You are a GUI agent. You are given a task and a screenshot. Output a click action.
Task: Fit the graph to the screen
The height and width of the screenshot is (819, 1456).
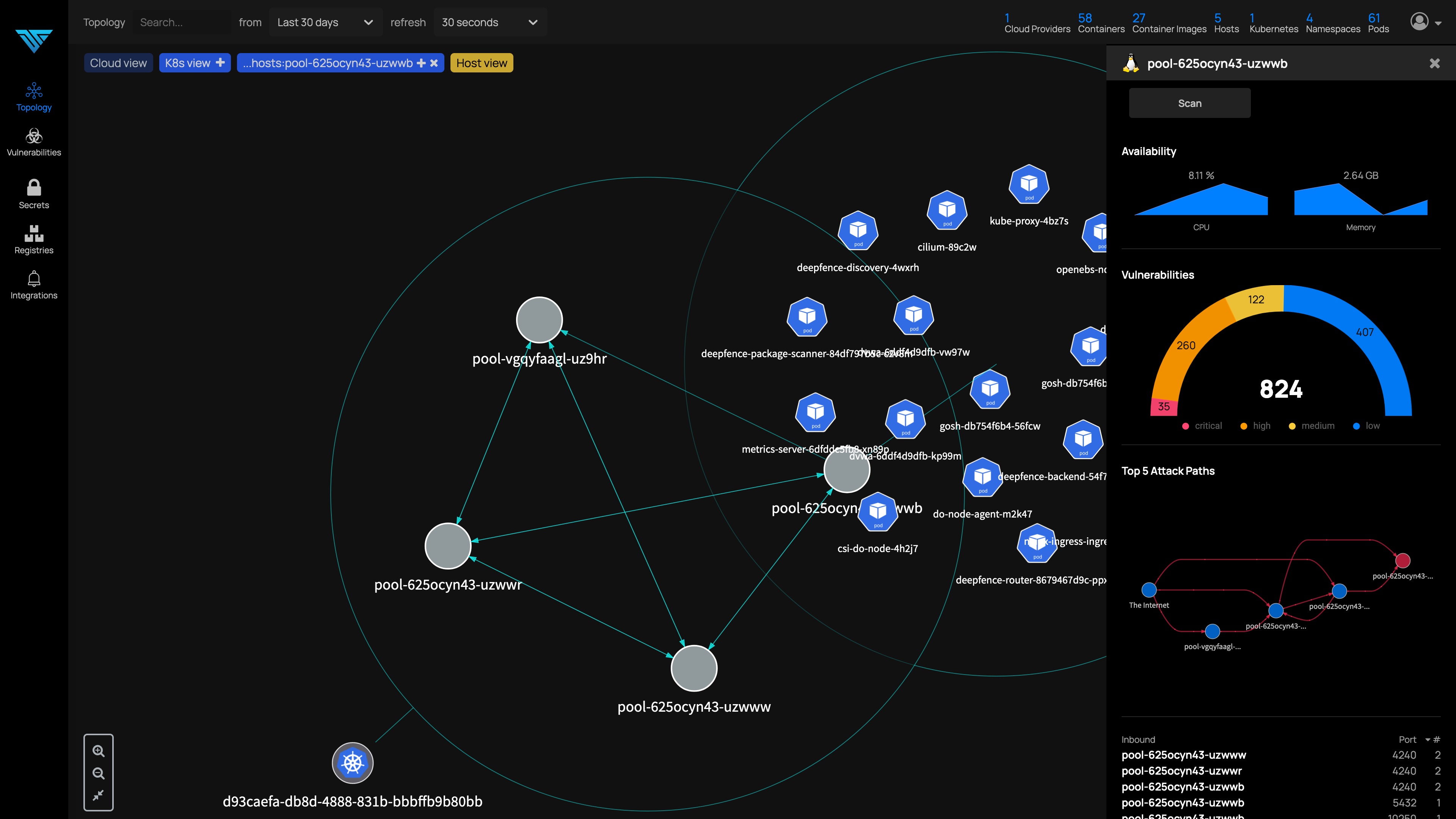pyautogui.click(x=98, y=795)
